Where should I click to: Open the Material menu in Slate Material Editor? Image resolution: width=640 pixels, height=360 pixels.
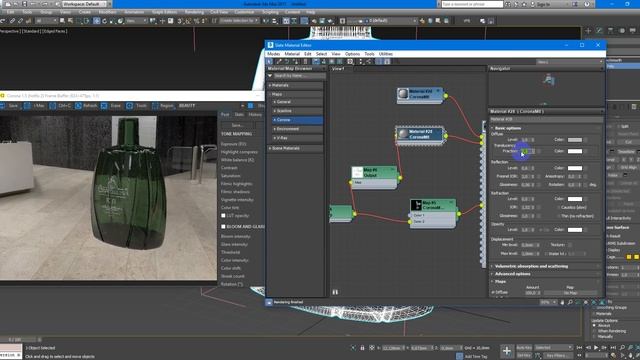pos(292,54)
